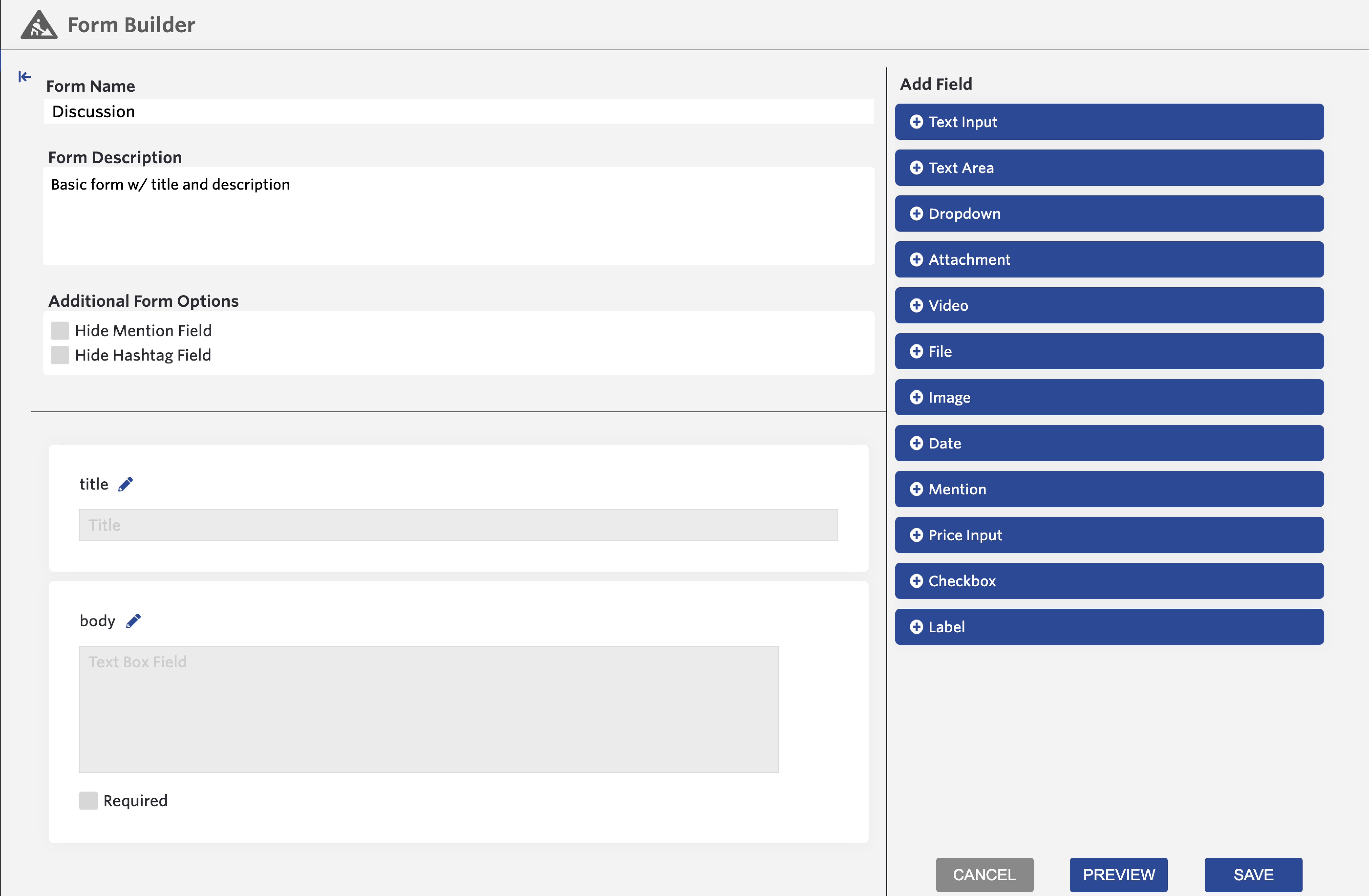The image size is (1369, 896).
Task: Click the Form Builder logo icon
Action: pos(39,25)
